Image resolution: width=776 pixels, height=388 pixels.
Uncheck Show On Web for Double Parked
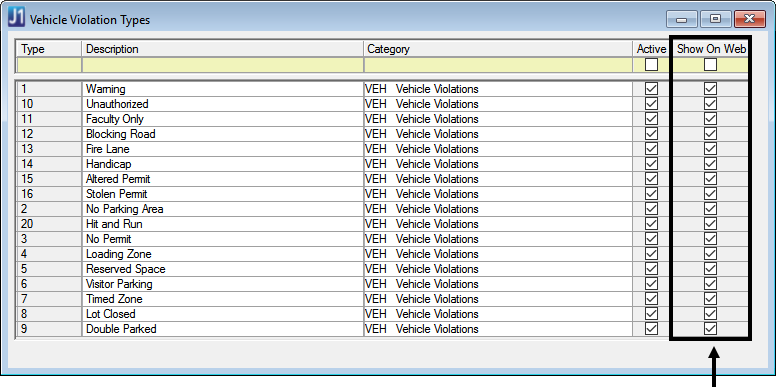(x=711, y=329)
